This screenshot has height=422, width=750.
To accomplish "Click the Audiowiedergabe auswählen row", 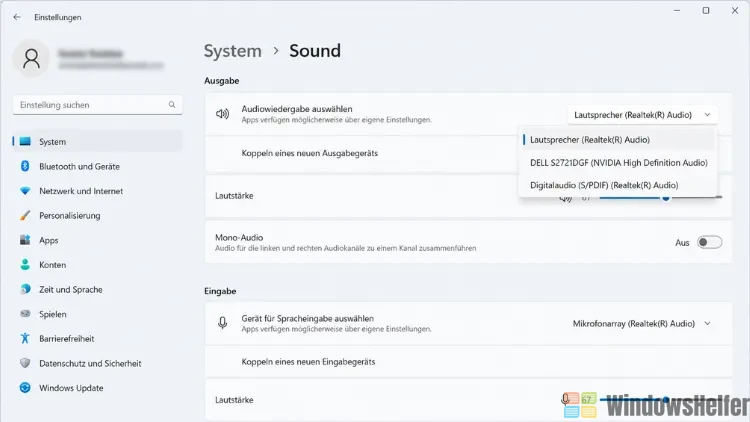I will [x=468, y=114].
